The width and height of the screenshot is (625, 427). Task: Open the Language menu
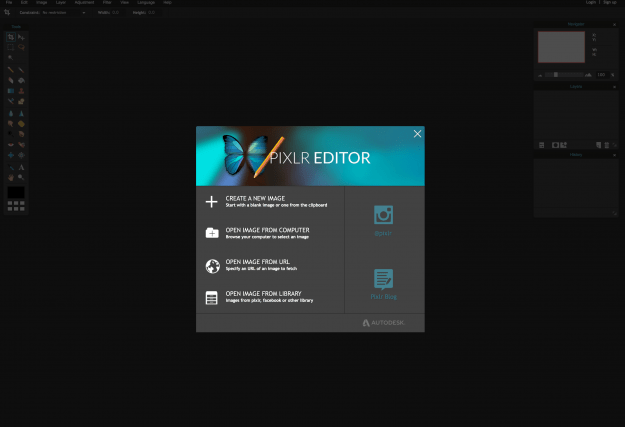click(x=146, y=2)
